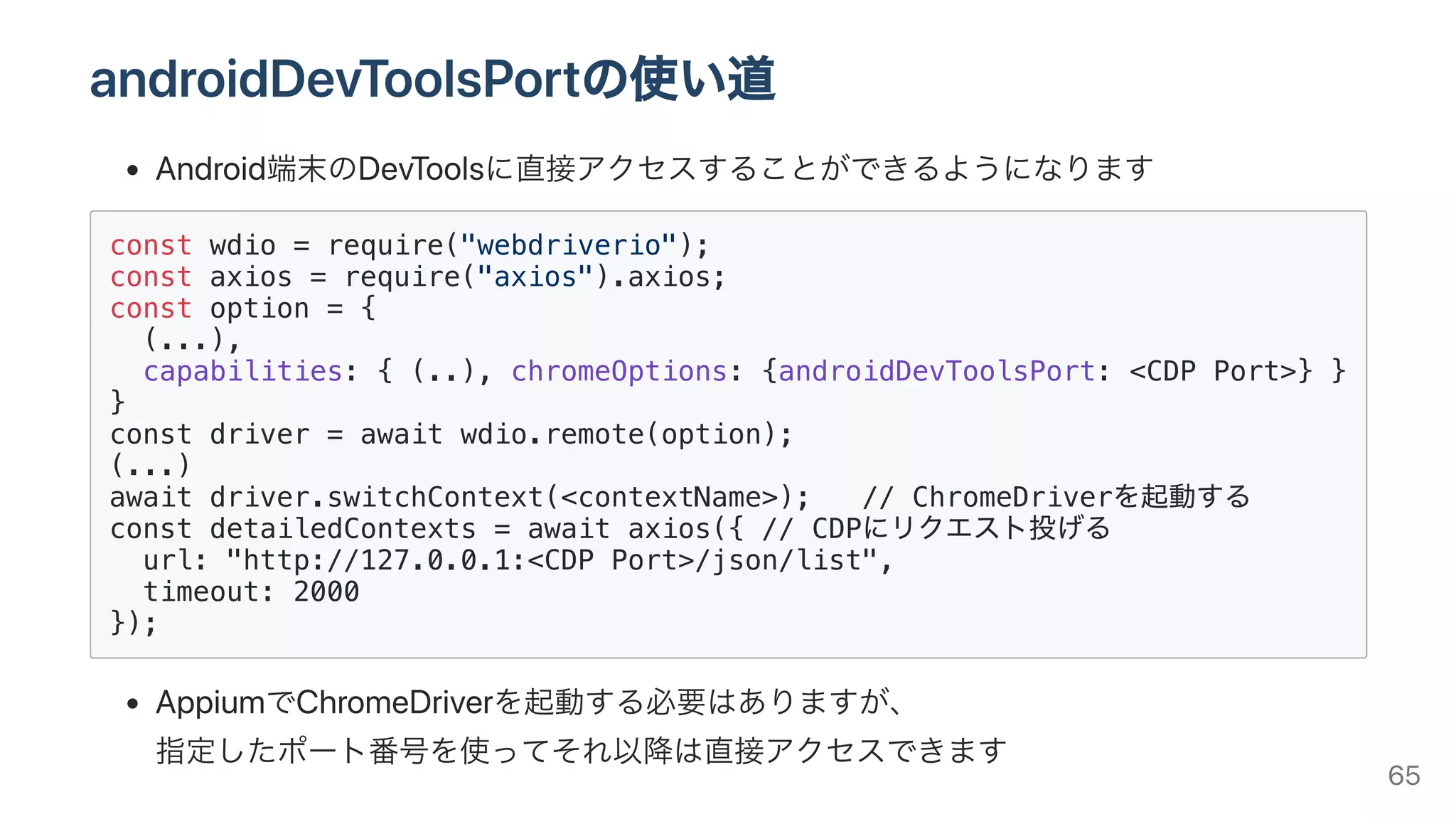
Task: Click the driver.switchContext code line
Action: pyautogui.click(x=680, y=497)
